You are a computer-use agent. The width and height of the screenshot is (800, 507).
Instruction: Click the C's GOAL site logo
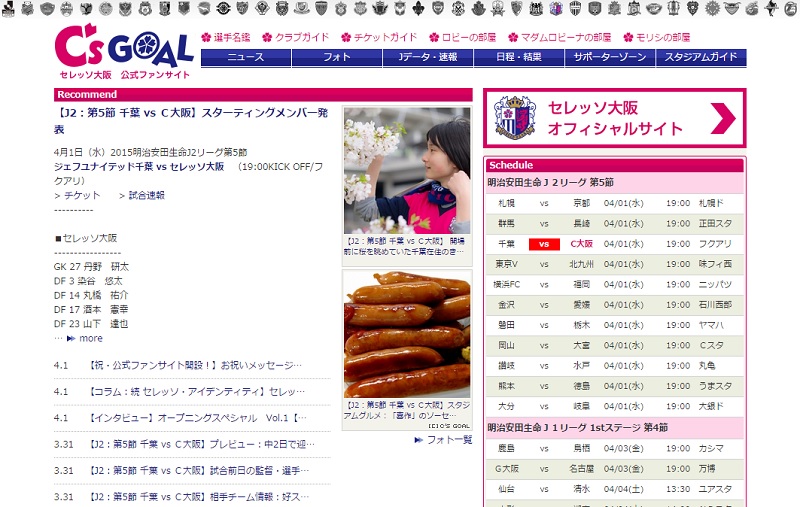[124, 51]
